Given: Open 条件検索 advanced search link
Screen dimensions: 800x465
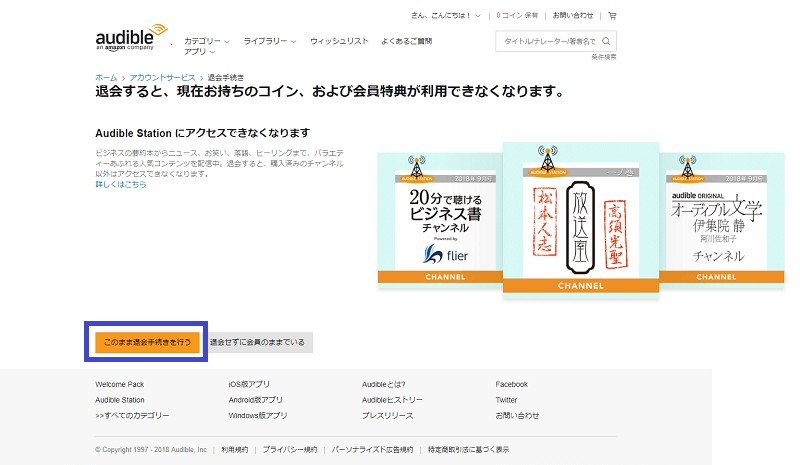Looking at the screenshot, I should coord(604,57).
